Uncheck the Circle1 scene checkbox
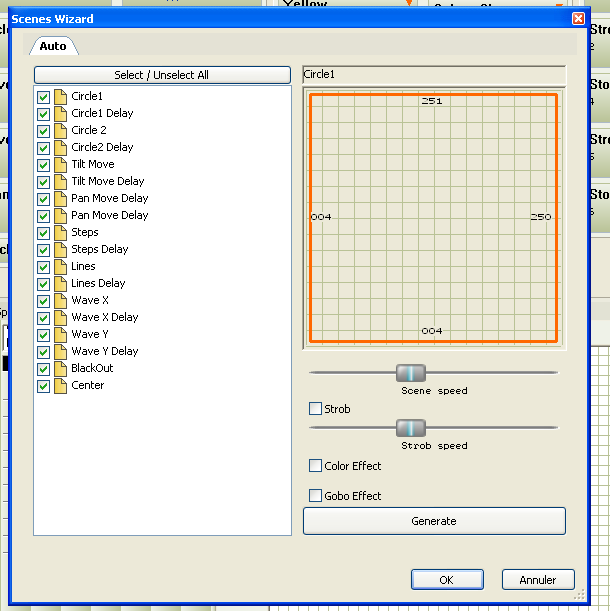Viewport: 610px width, 611px height. pos(44,97)
